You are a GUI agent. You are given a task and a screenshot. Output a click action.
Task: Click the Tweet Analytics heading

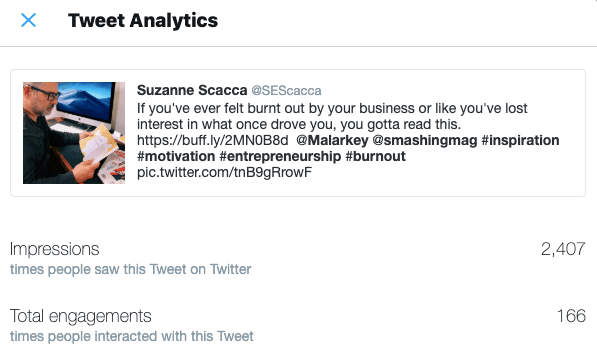click(x=143, y=21)
